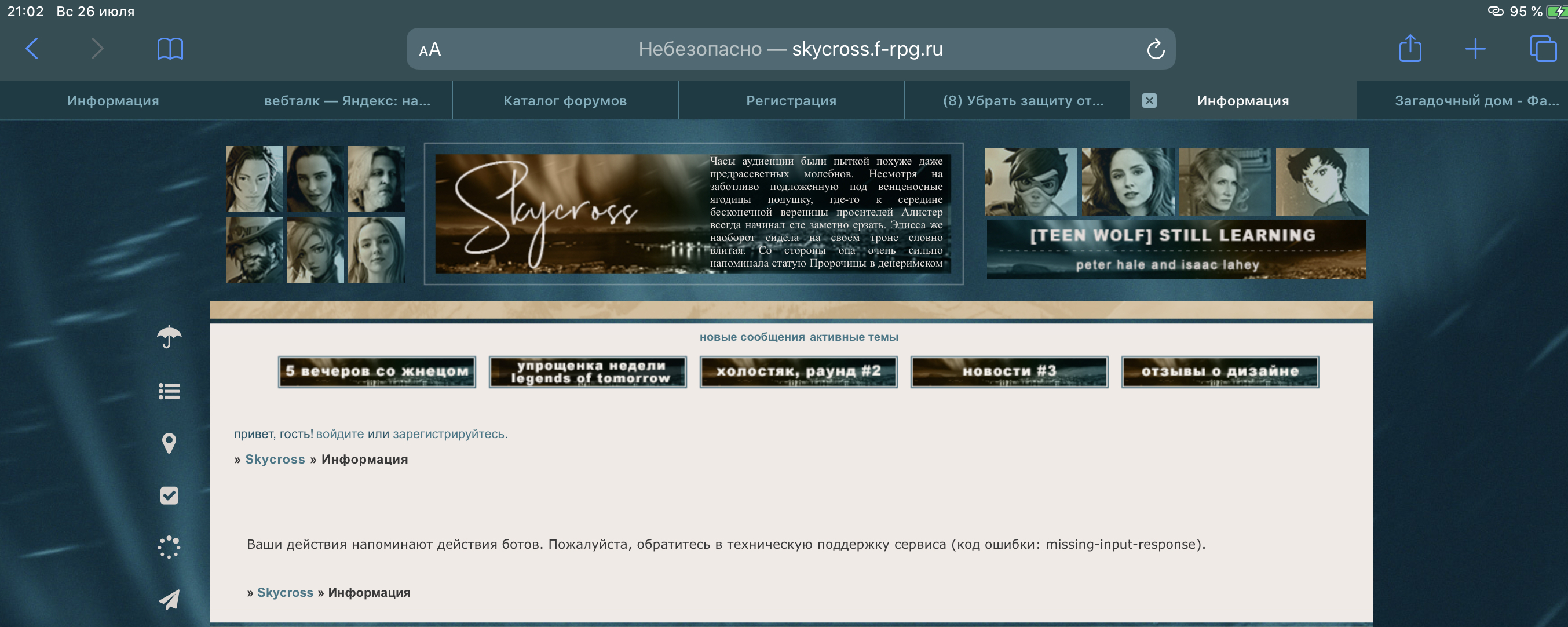Select the checkmark icon in the sidebar
This screenshot has height=627, width=1568.
pos(169,495)
